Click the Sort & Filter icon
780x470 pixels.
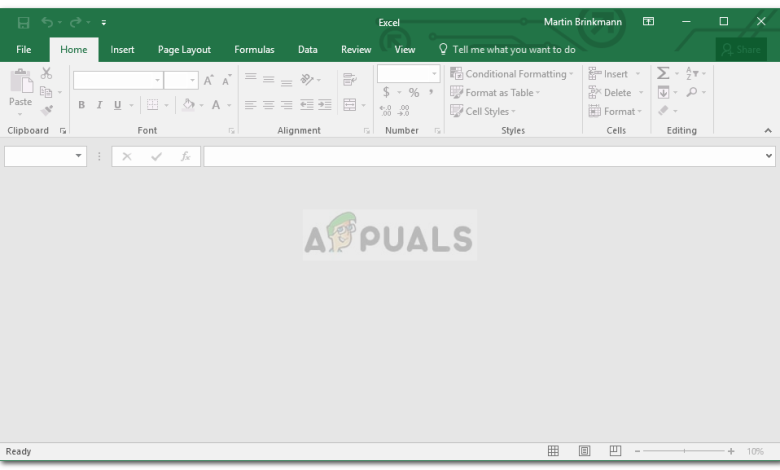click(x=692, y=73)
